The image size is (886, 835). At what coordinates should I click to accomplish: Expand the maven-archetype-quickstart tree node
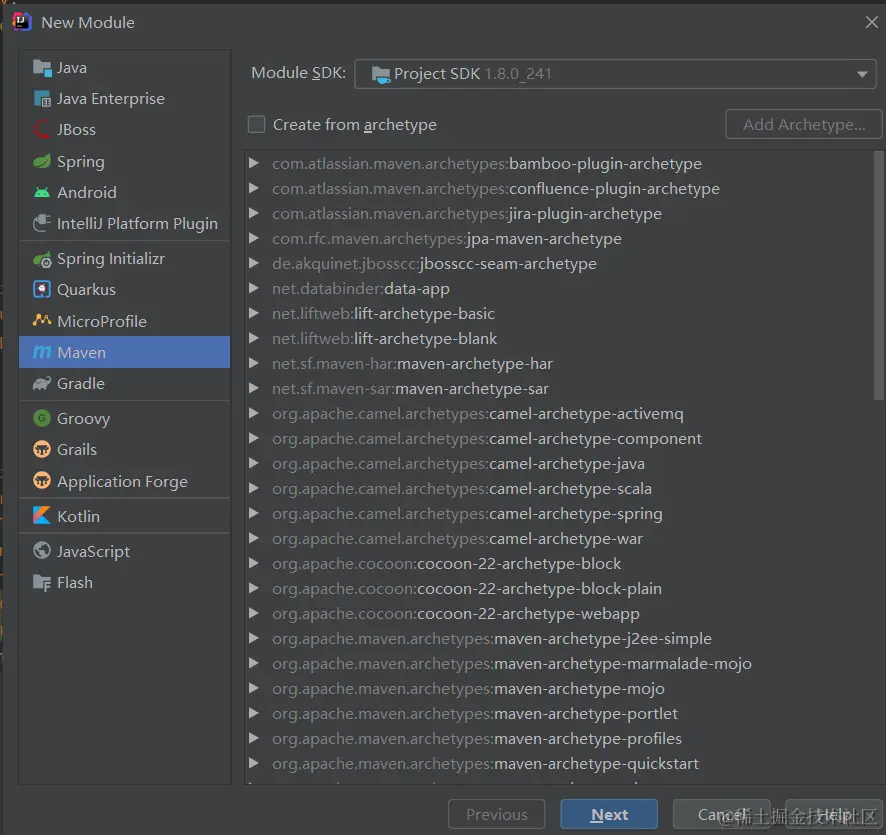pos(254,764)
